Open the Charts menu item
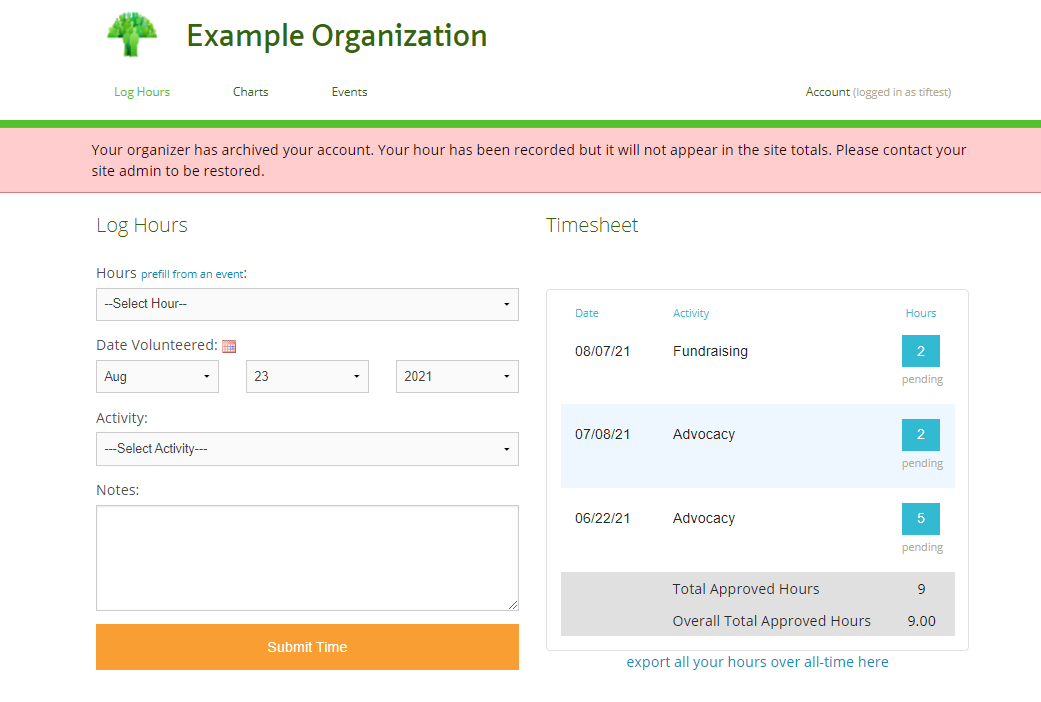Screen dimensions: 1041x702 (251, 92)
